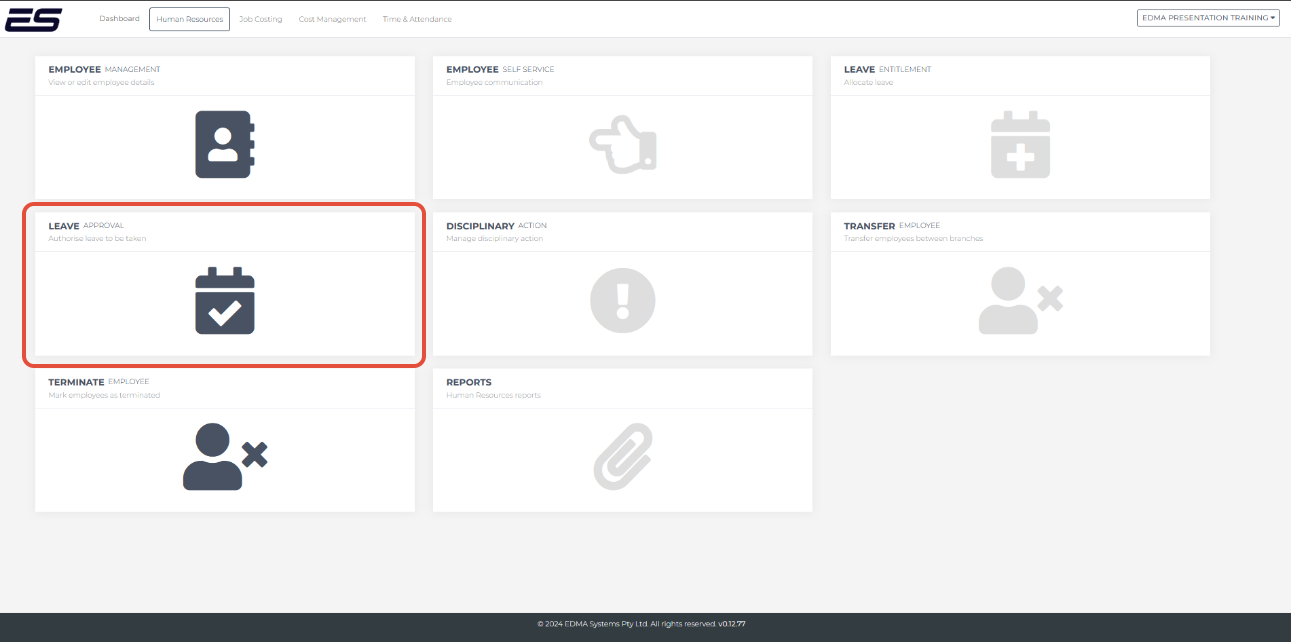
Task: Click the LEAVE APPROVAL card title
Action: click(86, 226)
